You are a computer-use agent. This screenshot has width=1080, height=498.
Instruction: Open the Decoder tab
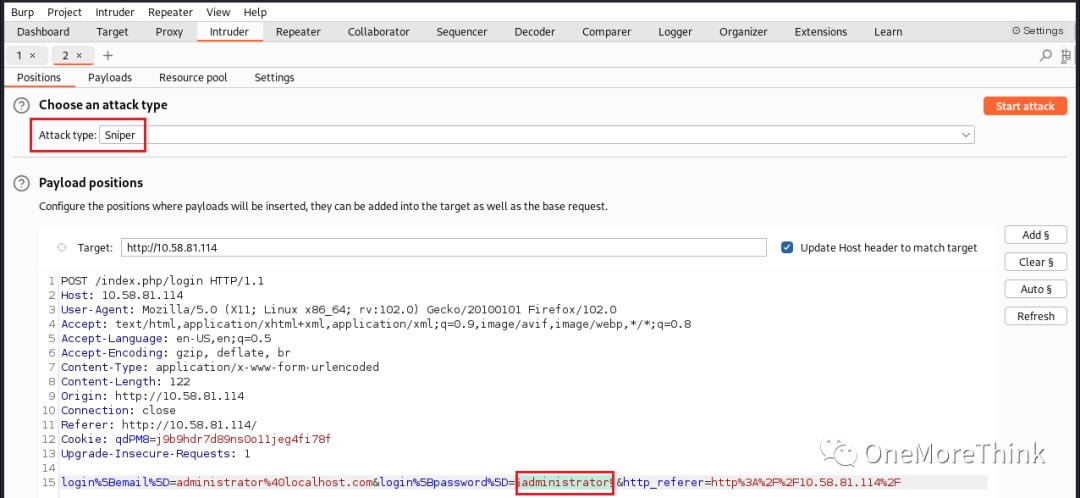pyautogui.click(x=535, y=32)
